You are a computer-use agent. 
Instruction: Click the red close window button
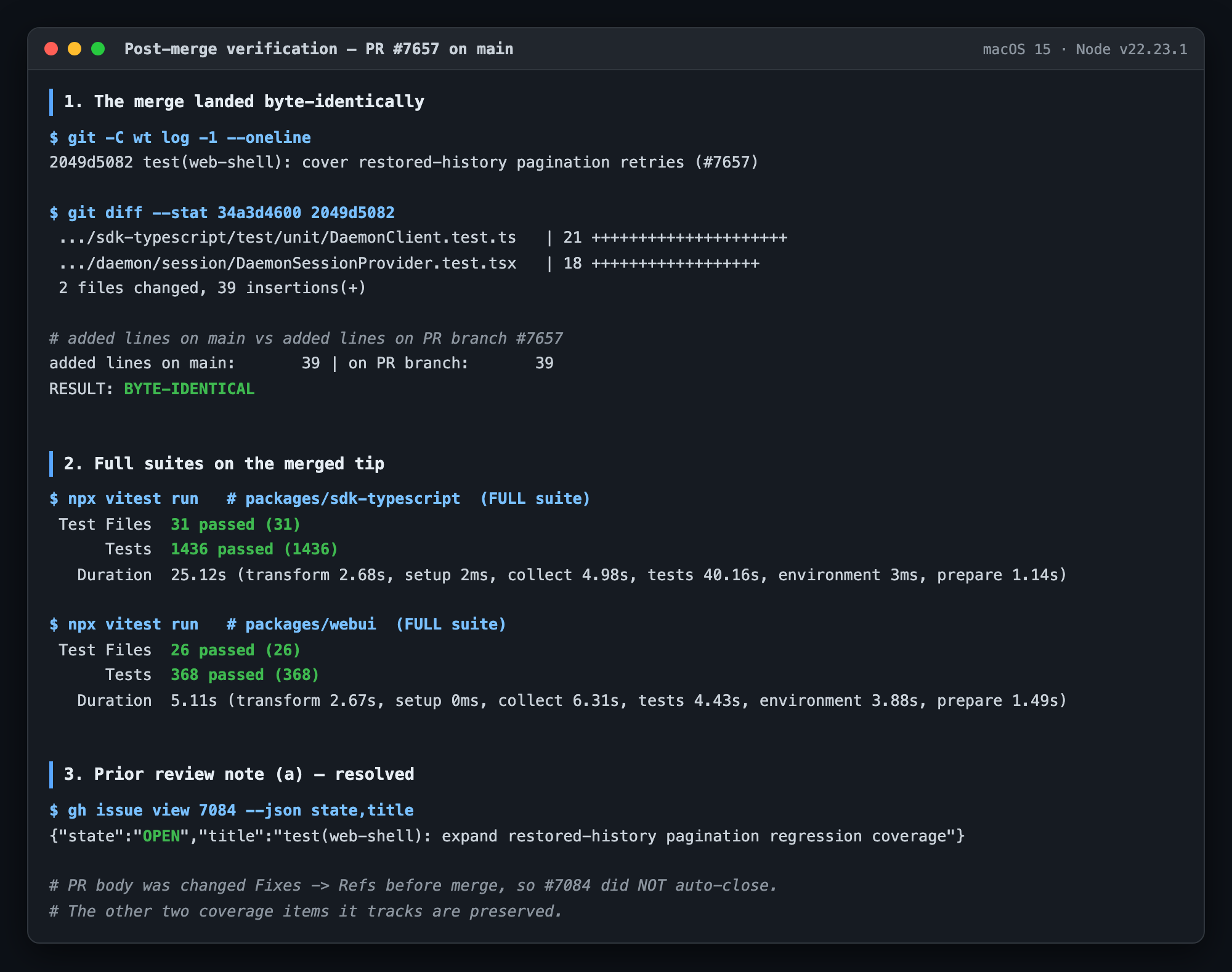tap(51, 49)
